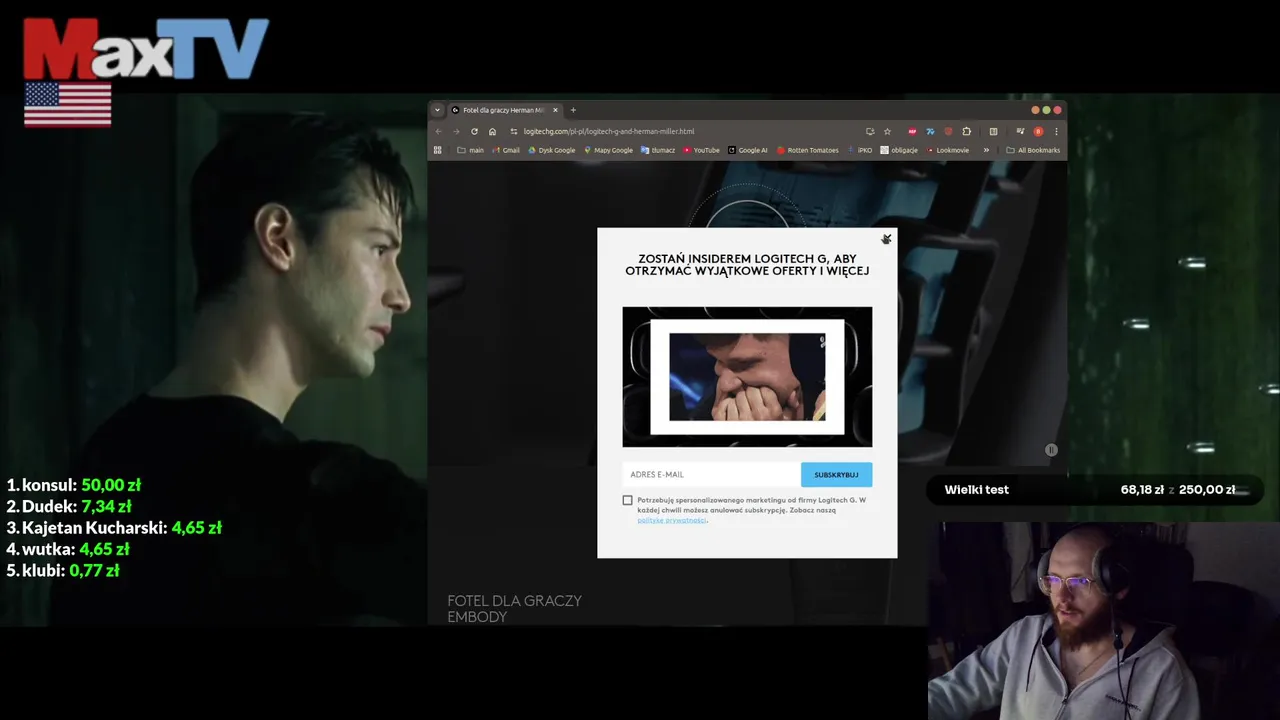This screenshot has height=720, width=1280.
Task: Pause the background video on the page
Action: click(1051, 450)
